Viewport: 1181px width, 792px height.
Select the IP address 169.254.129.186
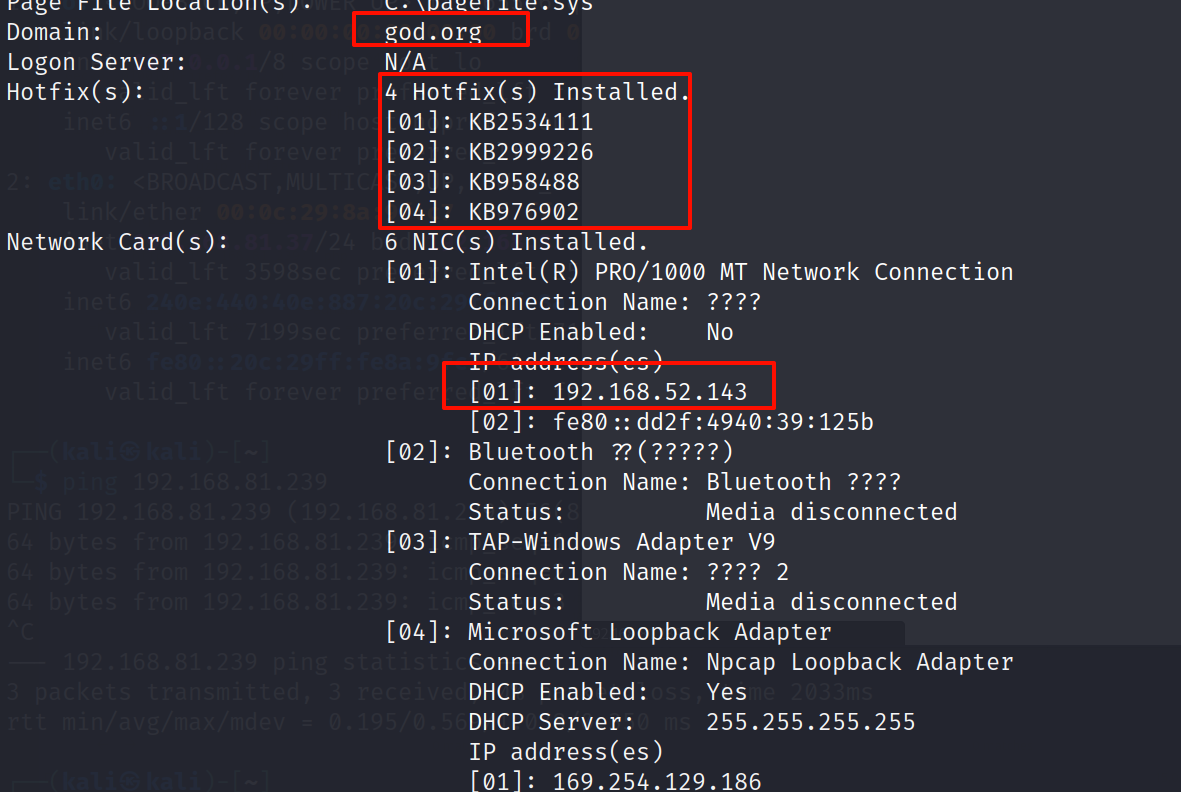click(657, 782)
